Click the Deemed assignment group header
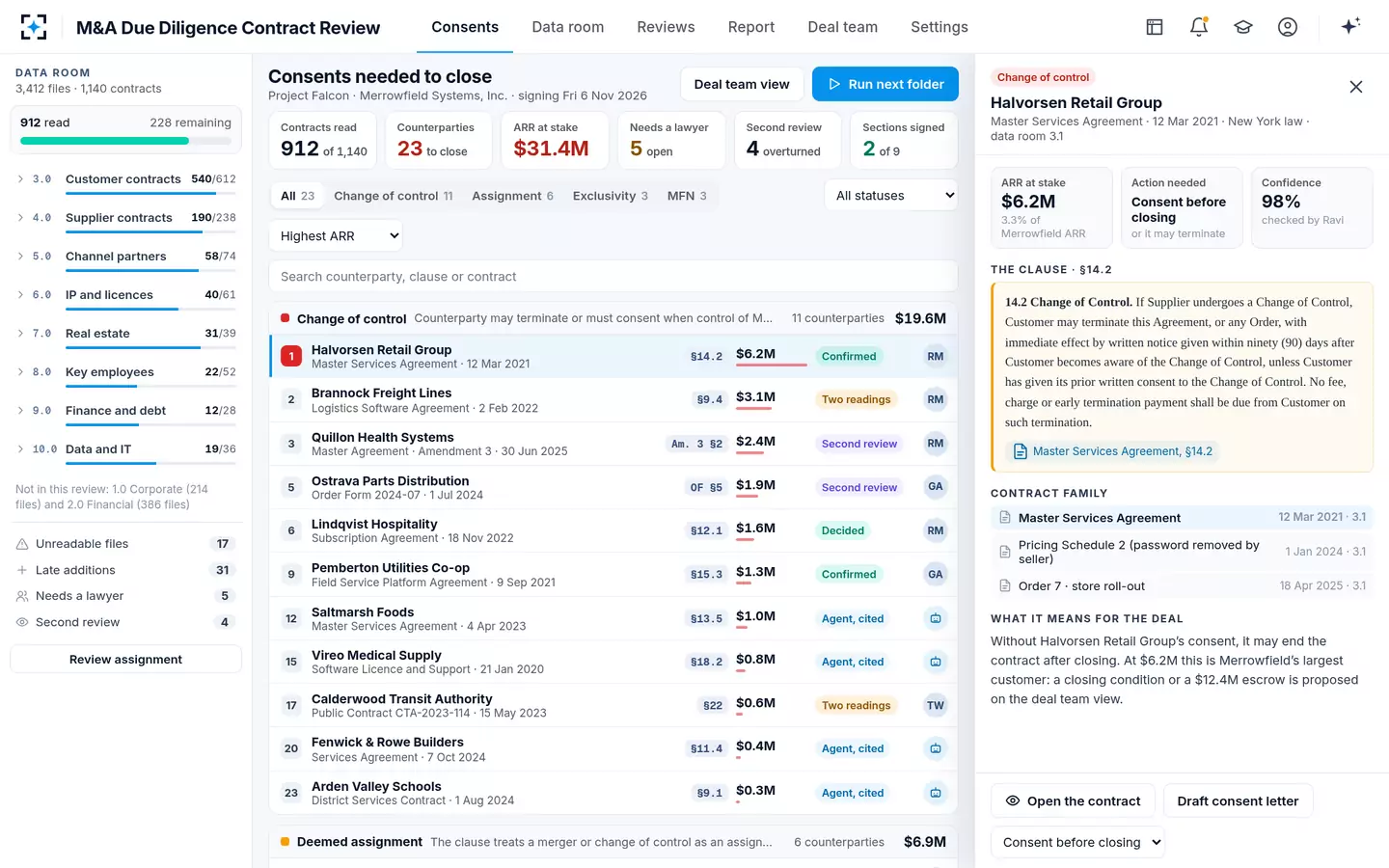This screenshot has height=868, width=1389. pyautogui.click(x=613, y=842)
